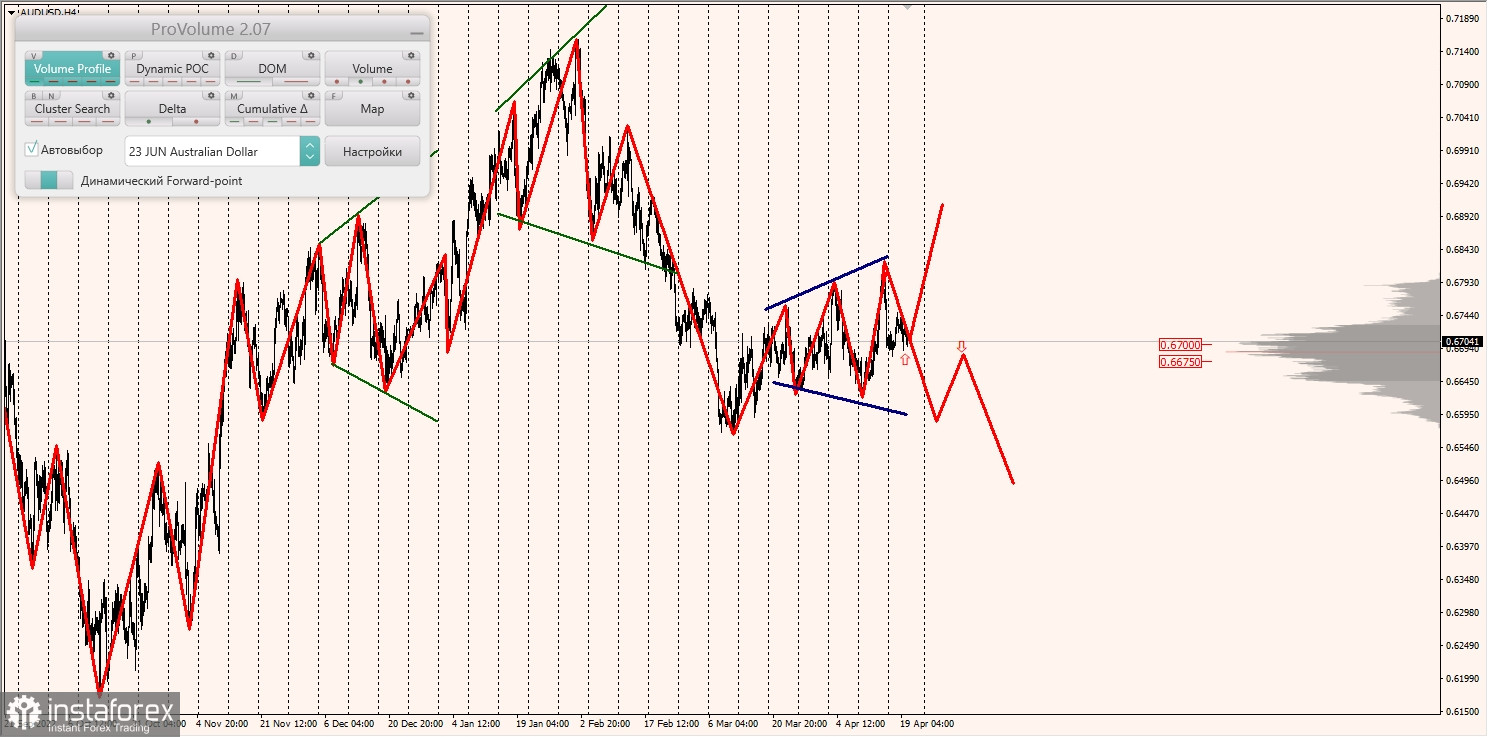Open Cluster Search gear settings

111,95
